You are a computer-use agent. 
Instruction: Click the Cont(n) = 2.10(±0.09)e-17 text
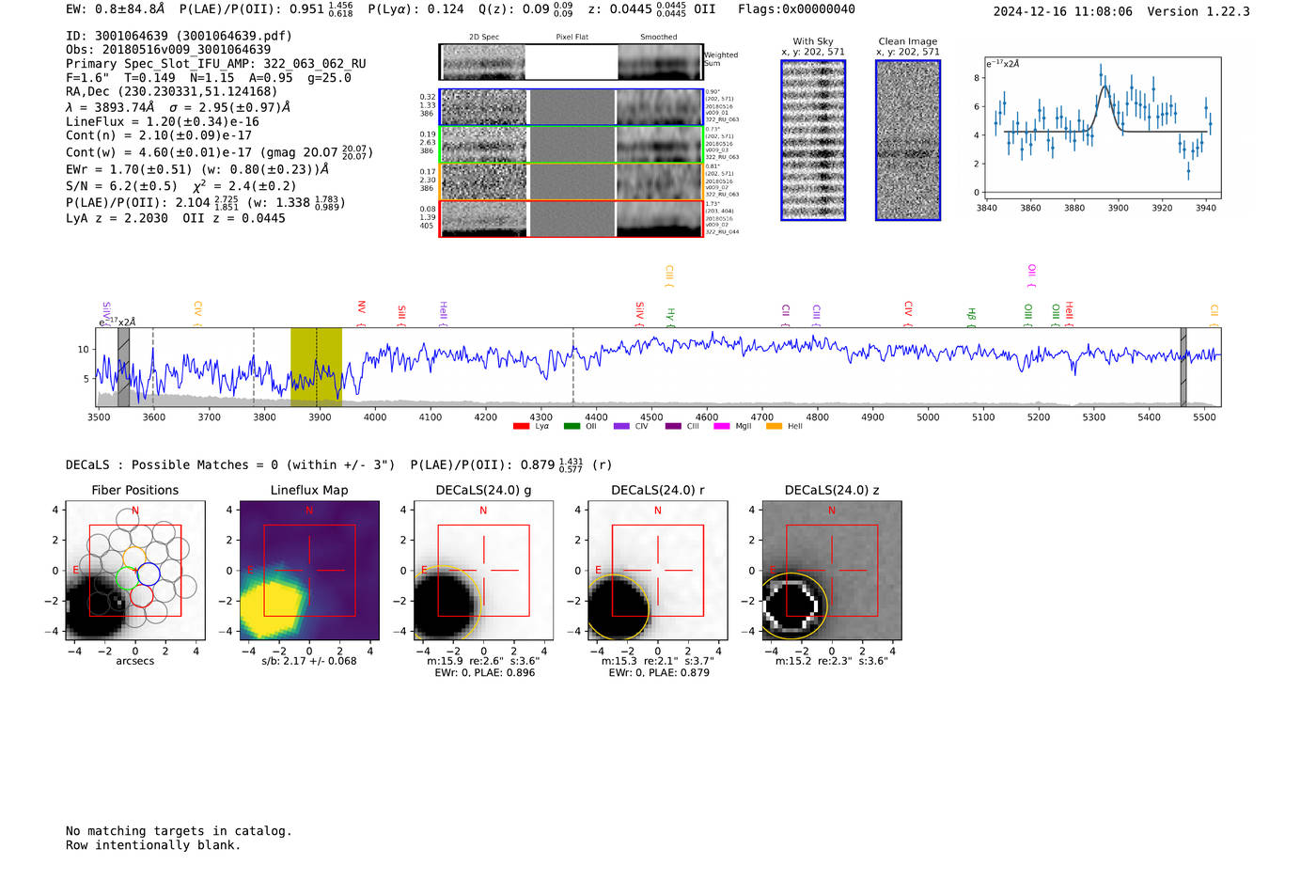coord(159,135)
